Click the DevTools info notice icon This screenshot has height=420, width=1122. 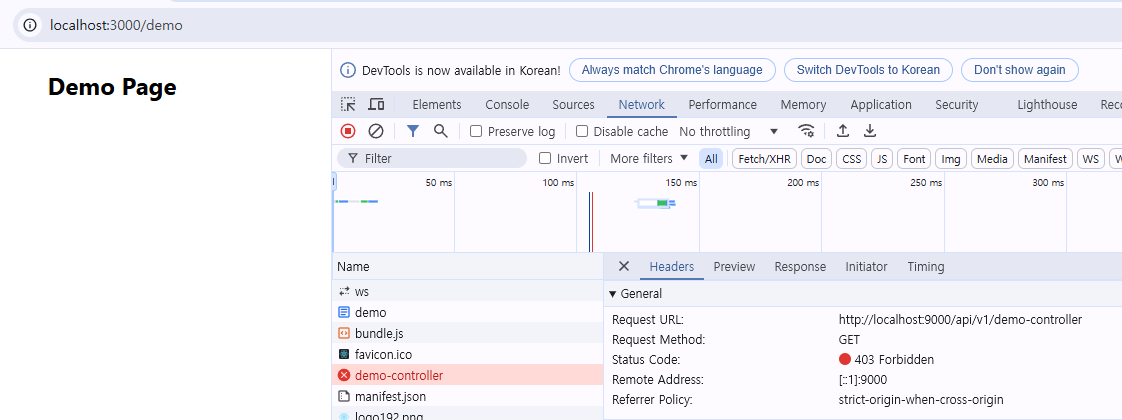tap(348, 70)
